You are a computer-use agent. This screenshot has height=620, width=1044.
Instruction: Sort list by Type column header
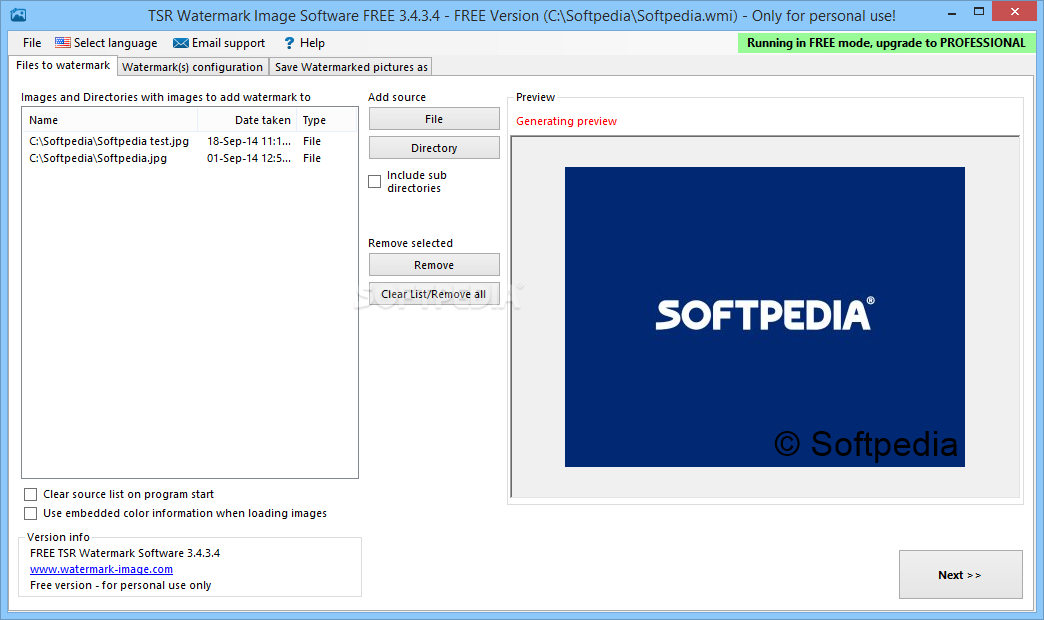[x=326, y=120]
